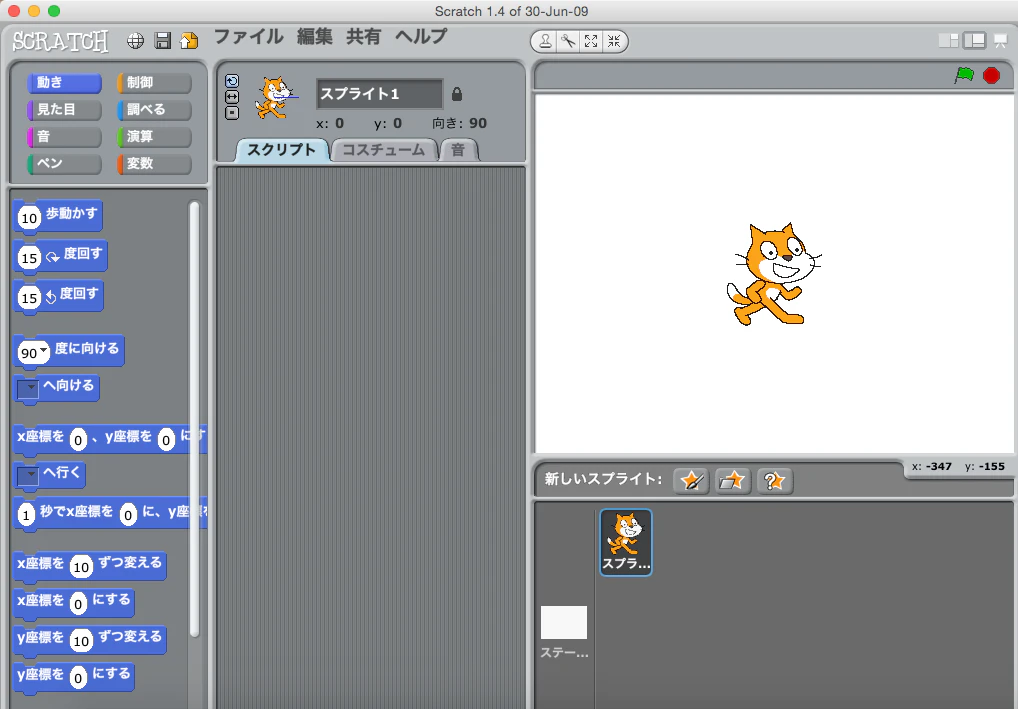Set rotation style to don't rotate
Screen dimensions: 1018x709
(x=232, y=113)
